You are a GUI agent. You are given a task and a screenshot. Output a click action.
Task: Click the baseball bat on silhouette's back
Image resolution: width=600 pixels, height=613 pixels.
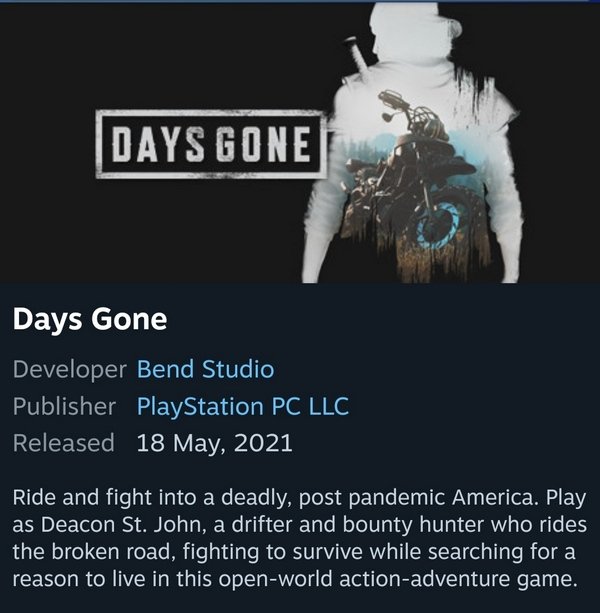(x=357, y=58)
